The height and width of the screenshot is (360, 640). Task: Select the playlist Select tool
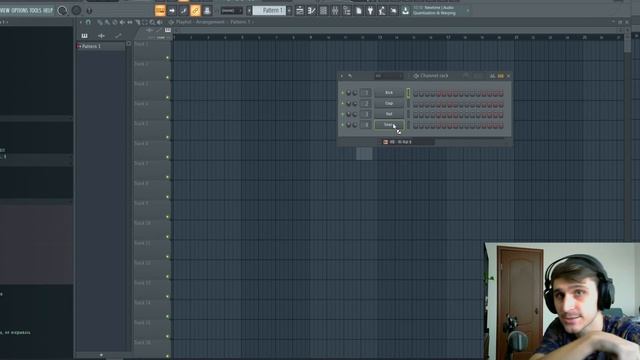pos(144,22)
